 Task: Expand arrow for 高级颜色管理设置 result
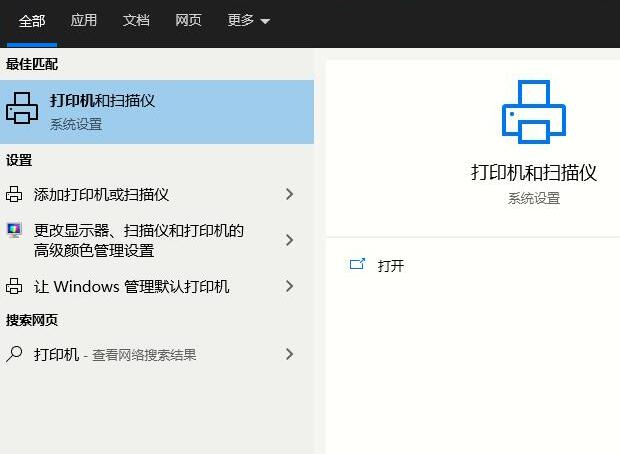point(289,240)
